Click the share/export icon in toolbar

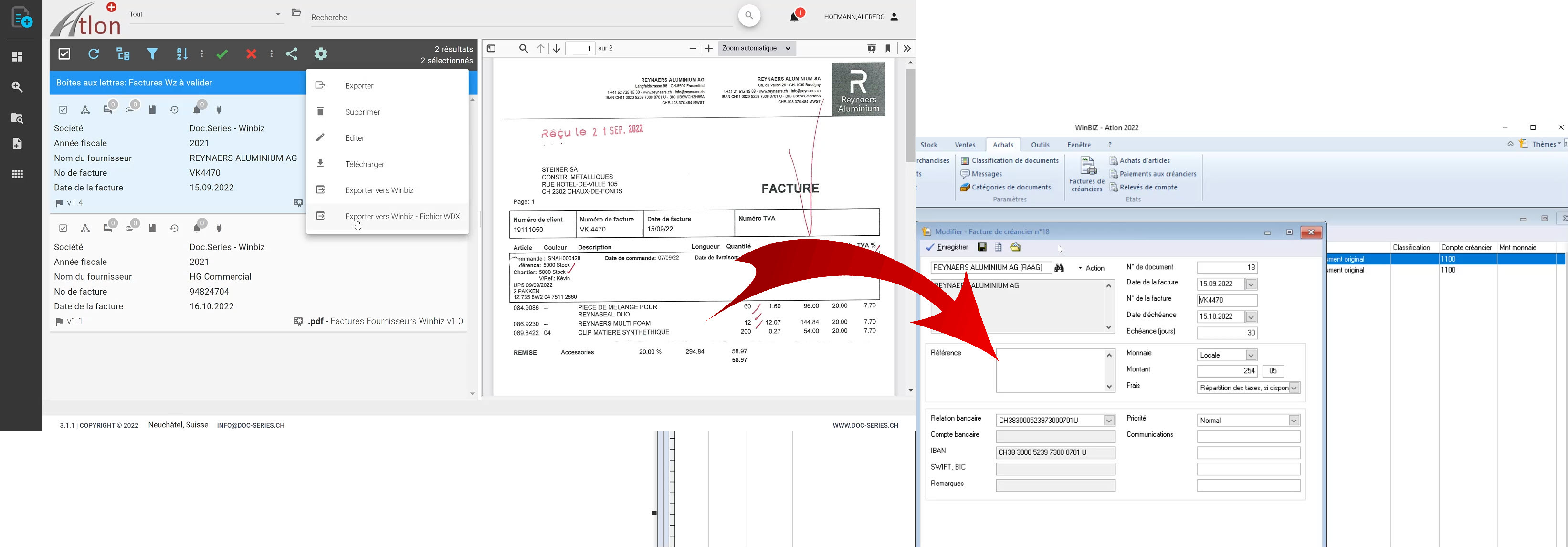(290, 53)
